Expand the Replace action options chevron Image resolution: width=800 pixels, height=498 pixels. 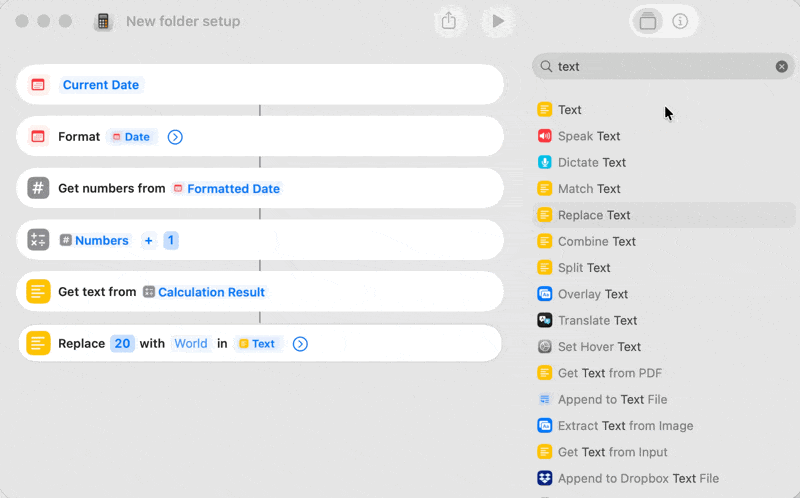300,344
